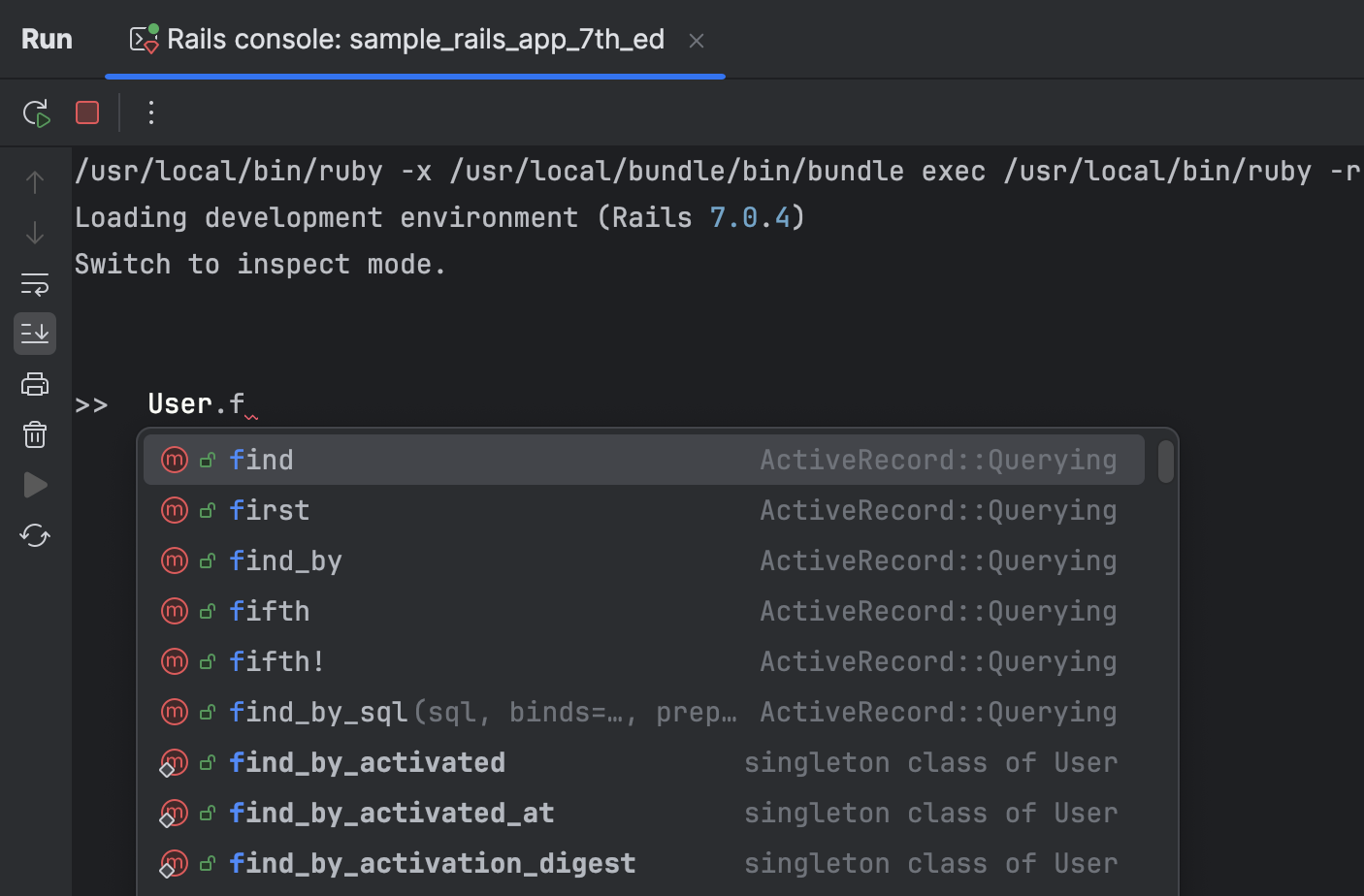The image size is (1364, 896).
Task: Close the Rails console tab
Action: tap(696, 41)
